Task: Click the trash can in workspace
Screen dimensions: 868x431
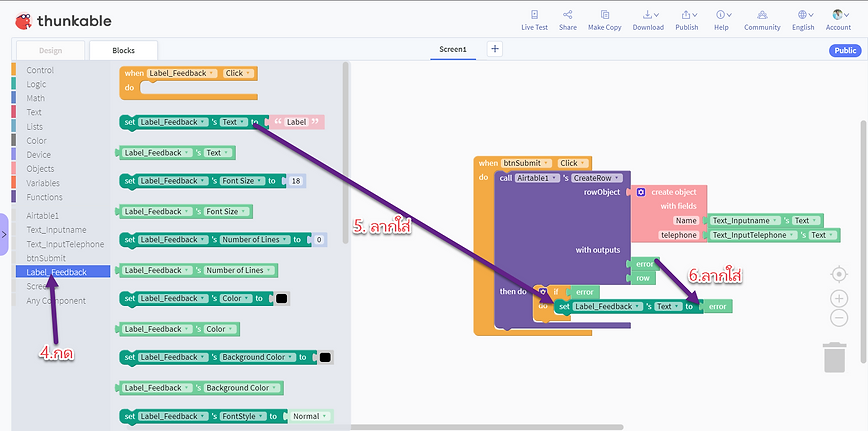Action: (x=834, y=357)
